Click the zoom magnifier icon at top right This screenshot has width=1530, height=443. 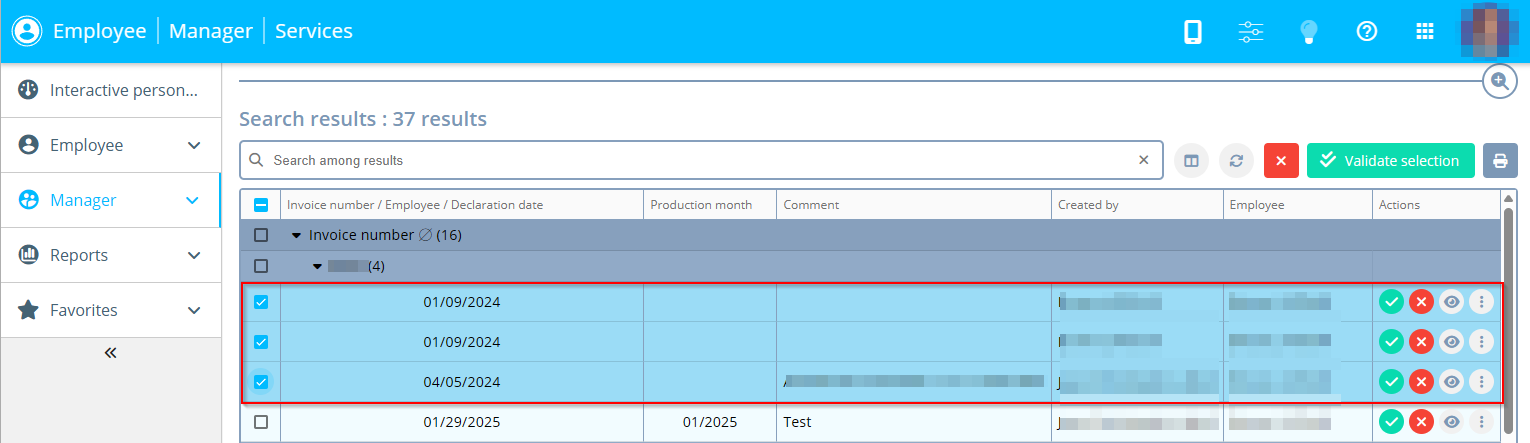tap(1499, 81)
